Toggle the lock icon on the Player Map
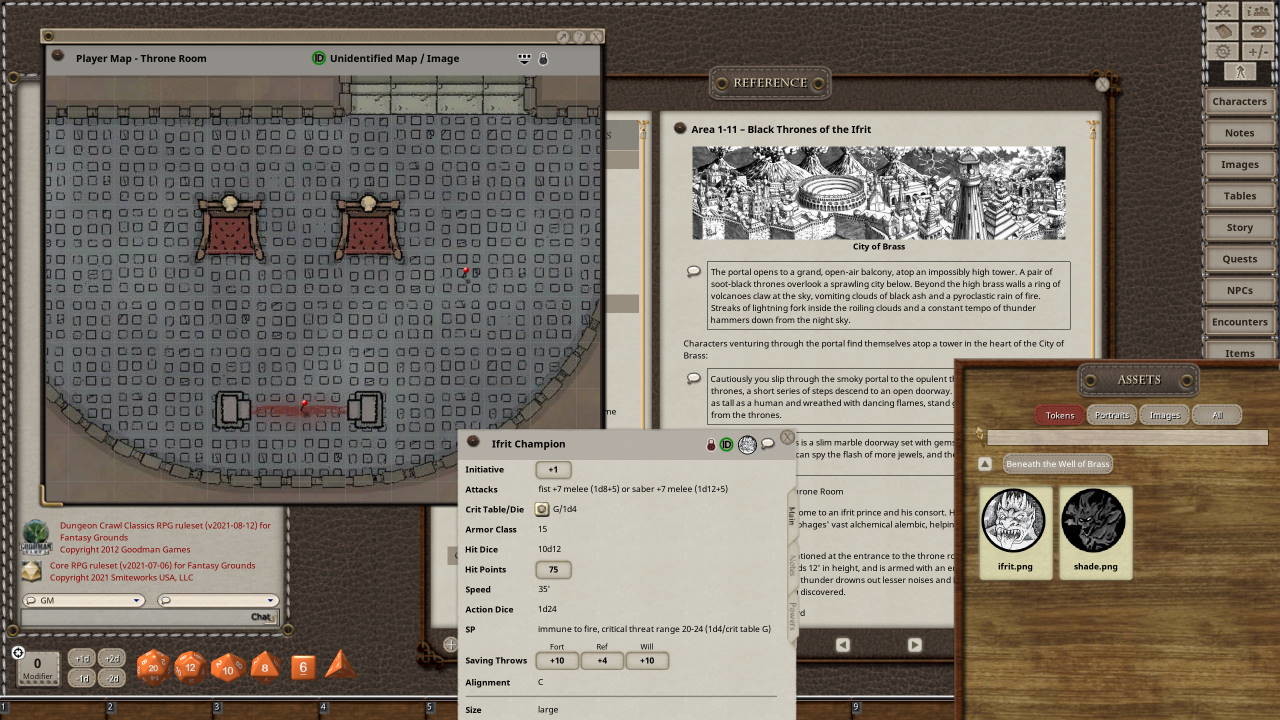 coord(543,58)
